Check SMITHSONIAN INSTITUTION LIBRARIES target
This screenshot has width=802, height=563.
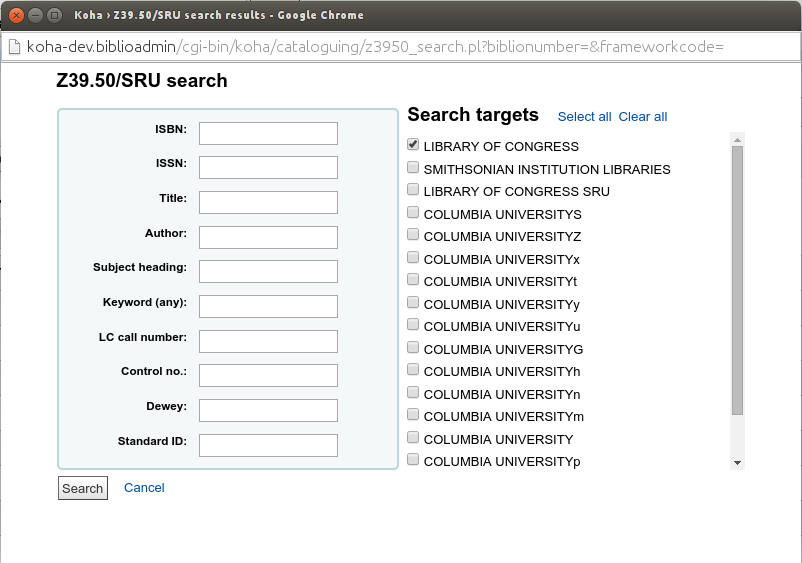pos(413,168)
